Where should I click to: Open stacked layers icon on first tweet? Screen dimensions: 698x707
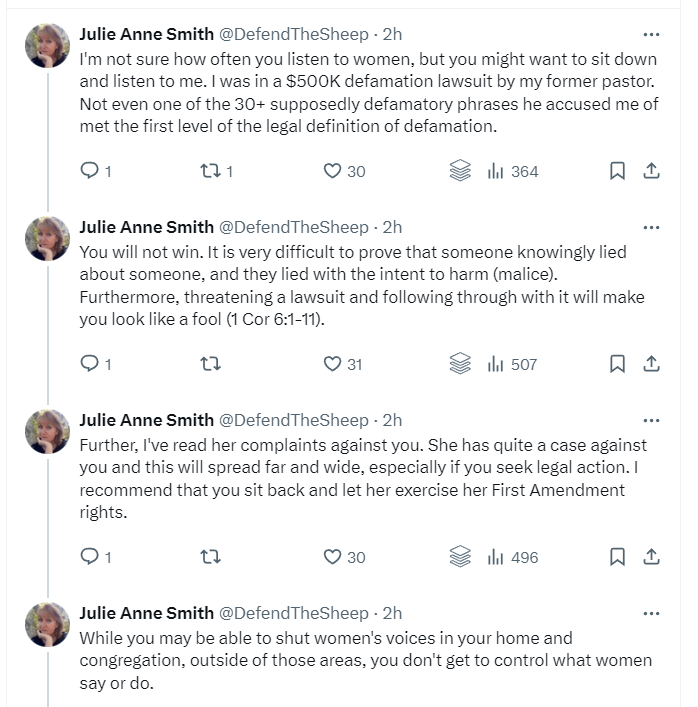click(x=460, y=171)
